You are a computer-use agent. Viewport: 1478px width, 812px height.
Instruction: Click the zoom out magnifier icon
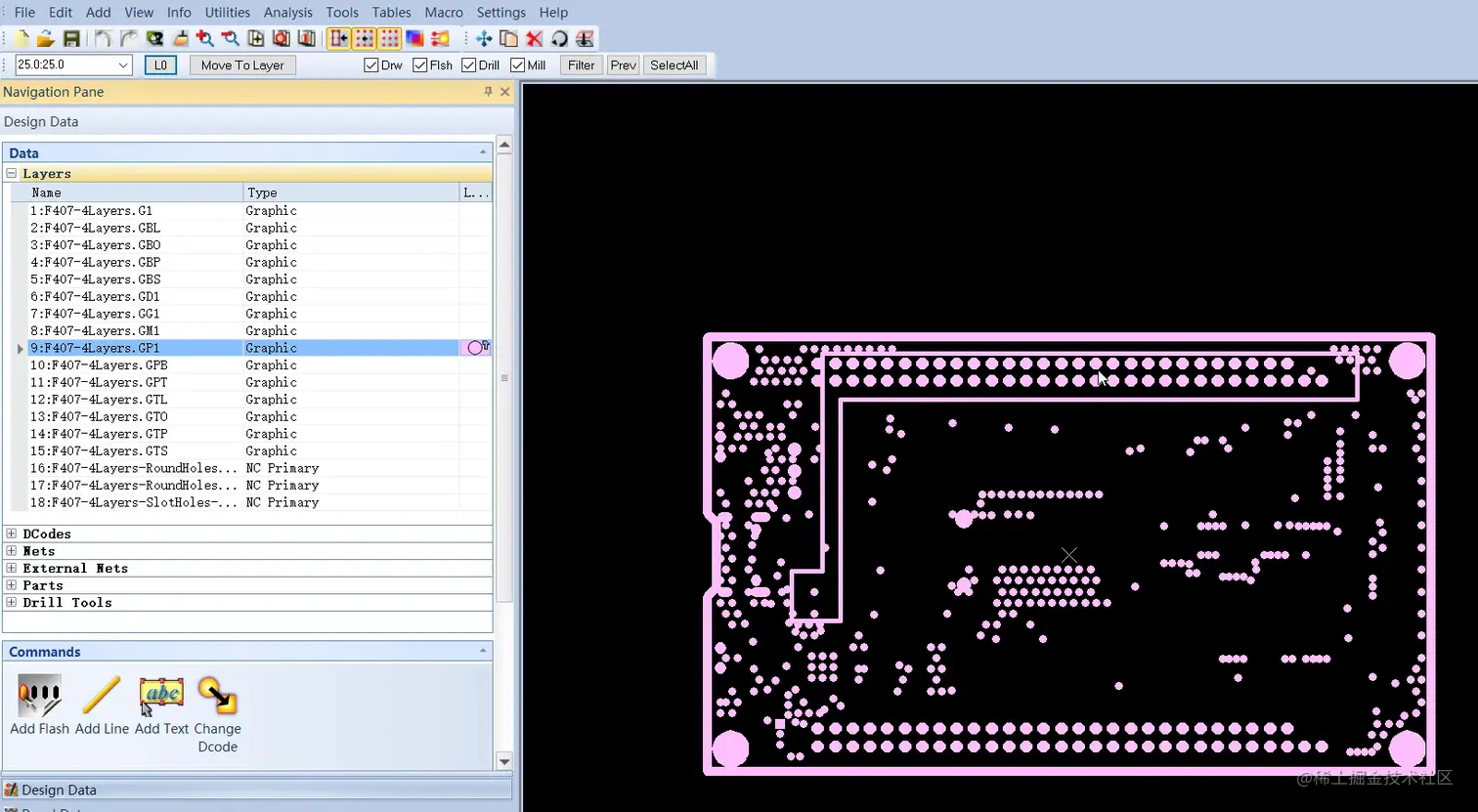coord(231,39)
